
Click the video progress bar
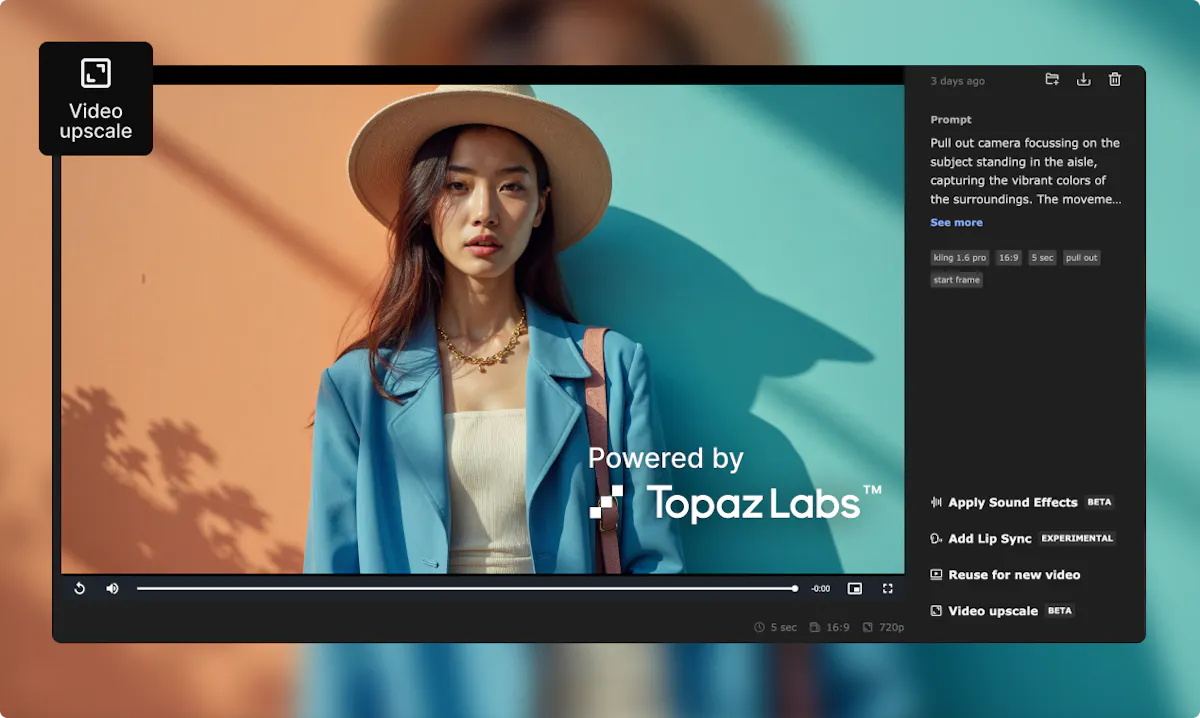467,589
